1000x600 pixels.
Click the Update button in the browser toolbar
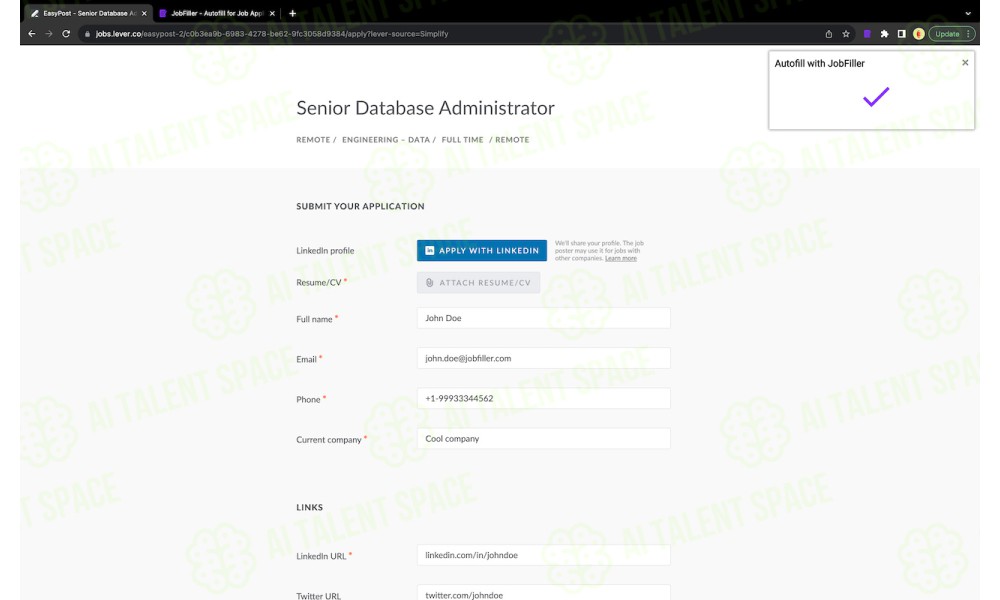(951, 34)
